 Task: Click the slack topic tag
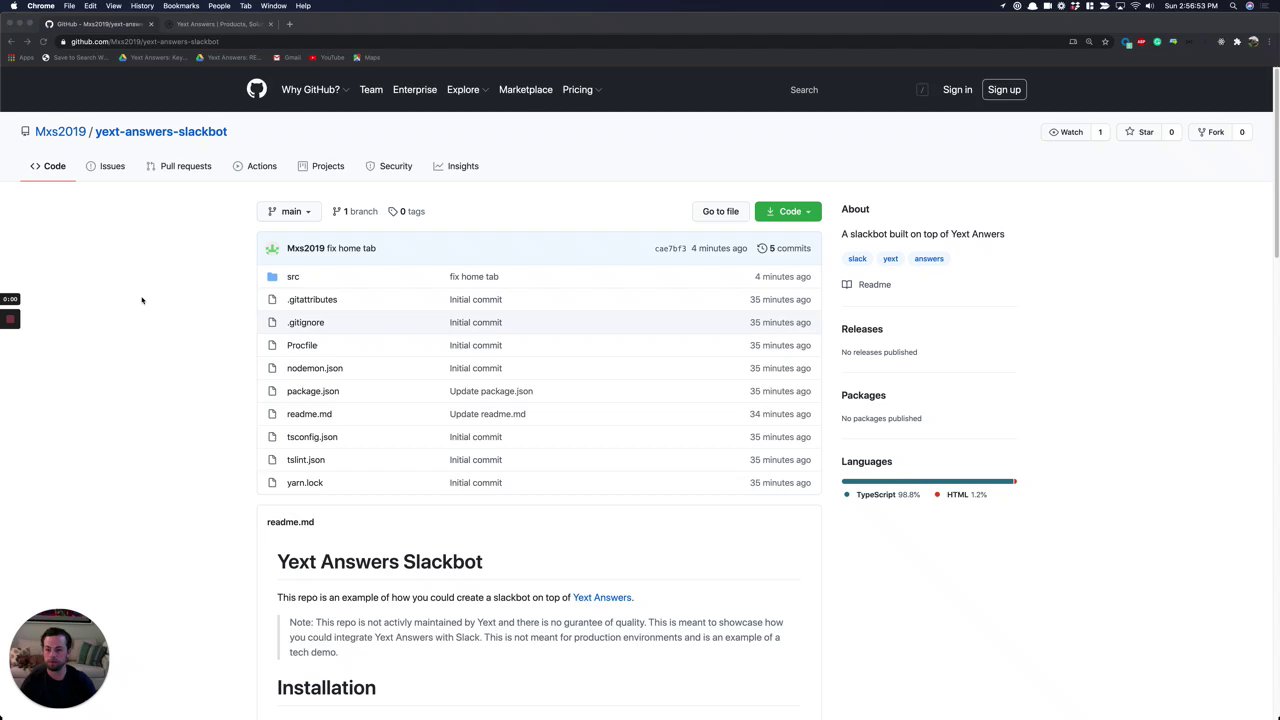[857, 259]
